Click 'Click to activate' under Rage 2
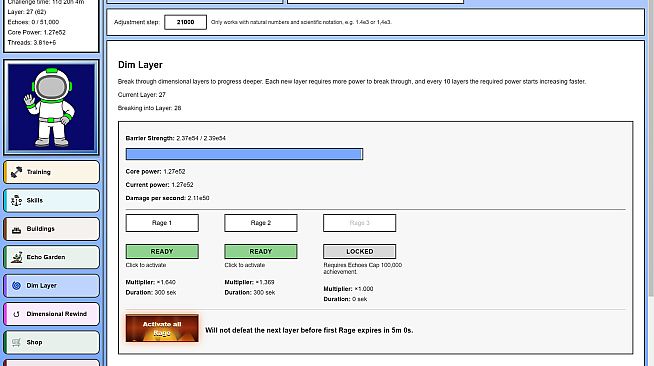 (245, 265)
